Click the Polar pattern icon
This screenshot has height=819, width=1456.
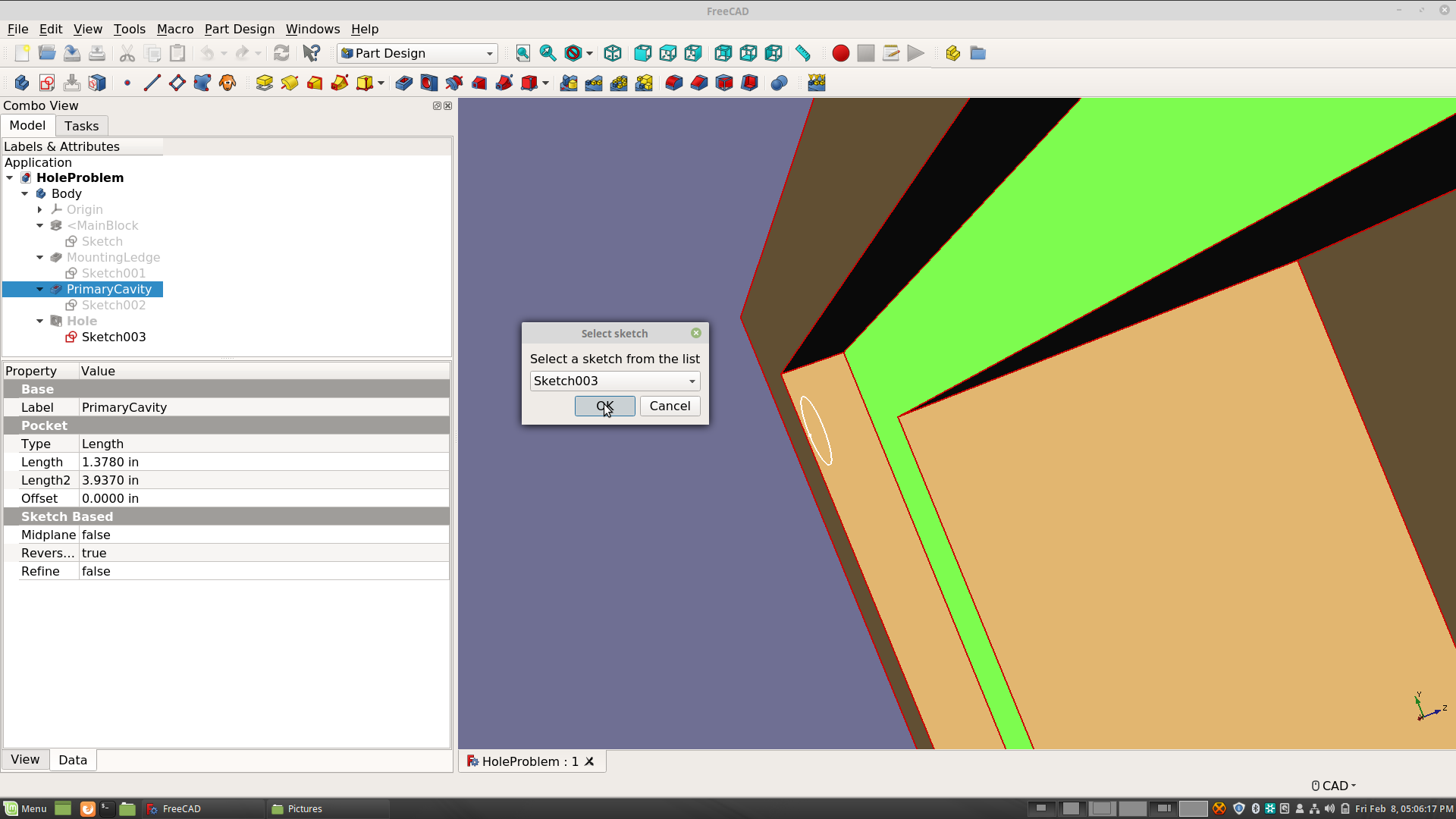619,83
